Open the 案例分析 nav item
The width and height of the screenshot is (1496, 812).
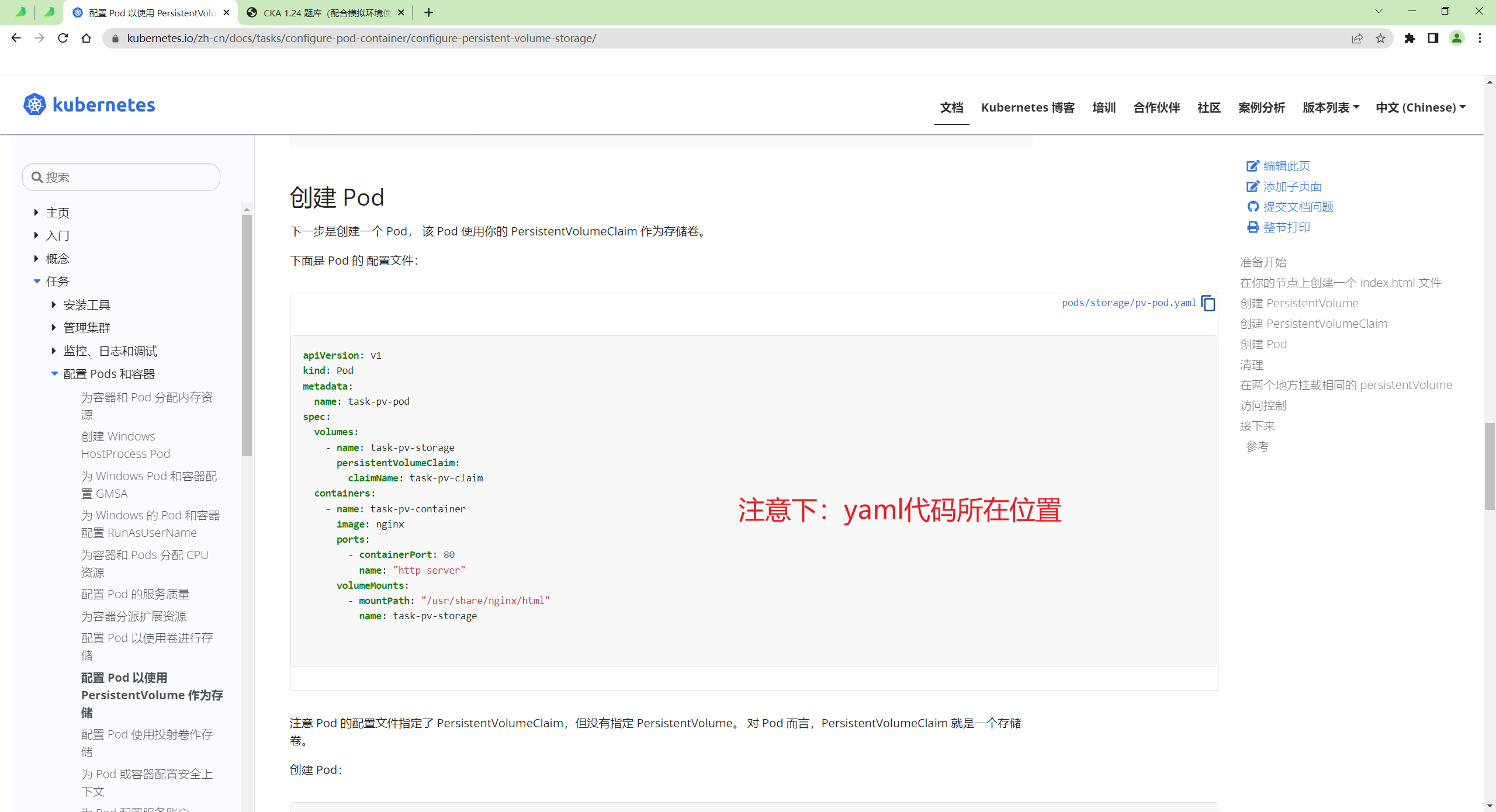click(1262, 107)
